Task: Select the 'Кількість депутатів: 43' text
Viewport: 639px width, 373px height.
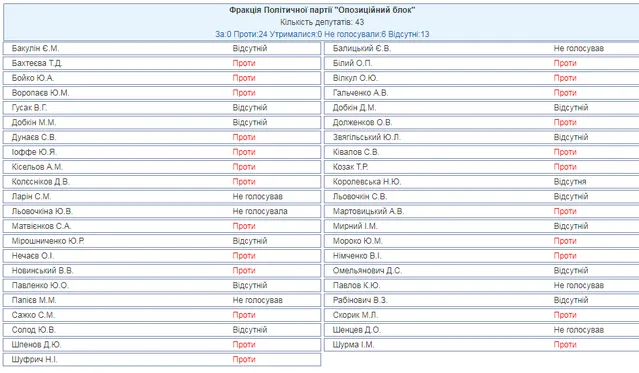Action: tap(322, 22)
